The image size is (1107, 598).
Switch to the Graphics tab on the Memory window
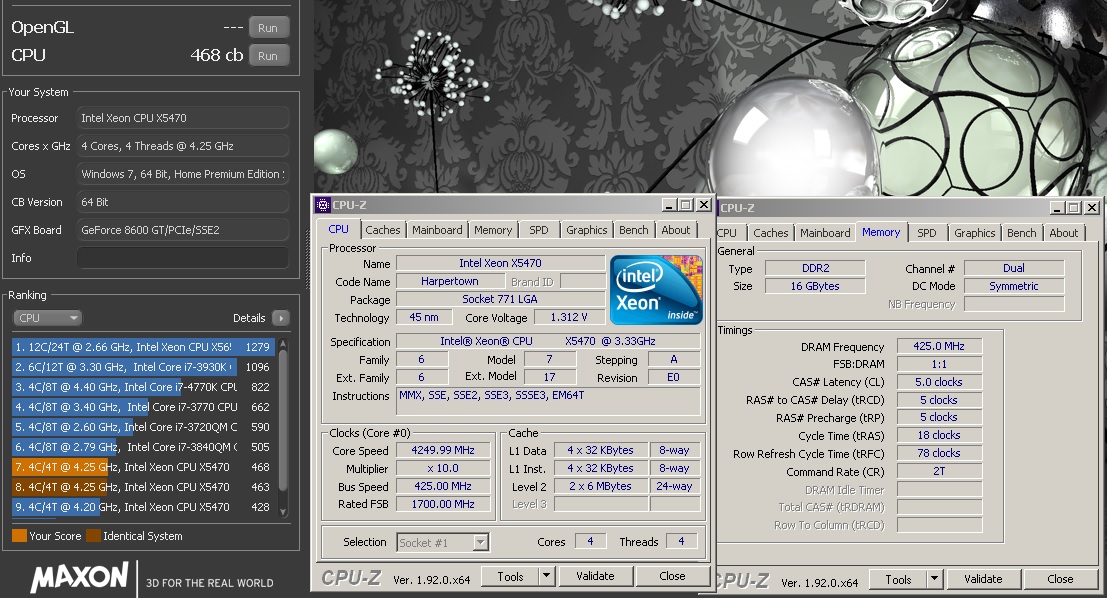pos(973,232)
